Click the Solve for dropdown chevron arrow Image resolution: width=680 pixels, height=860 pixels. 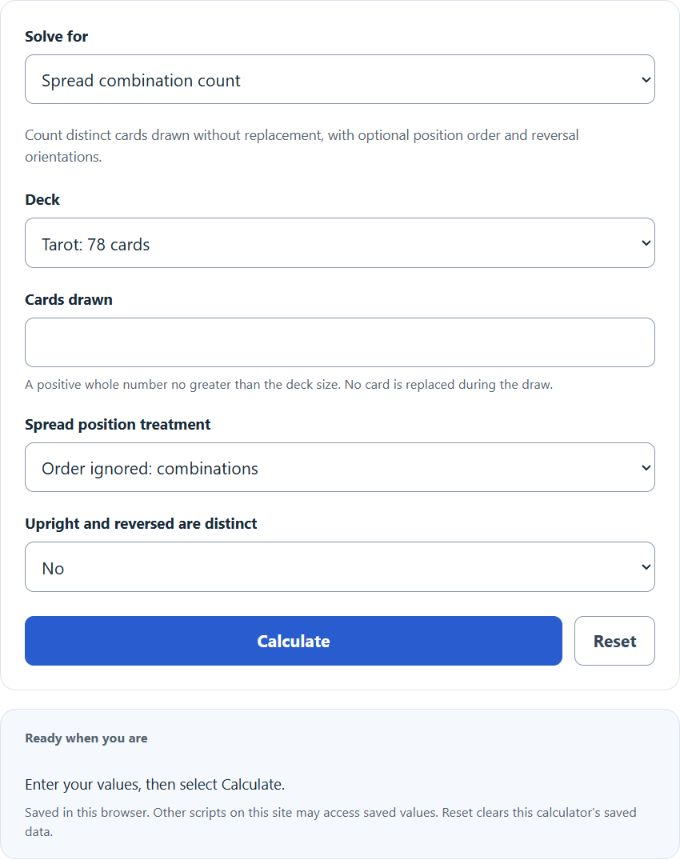pos(646,80)
